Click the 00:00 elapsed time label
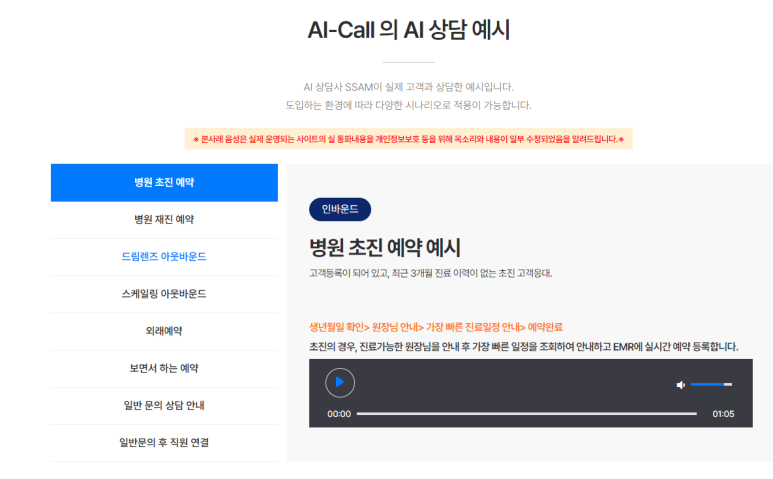The image size is (773, 479). coord(339,414)
